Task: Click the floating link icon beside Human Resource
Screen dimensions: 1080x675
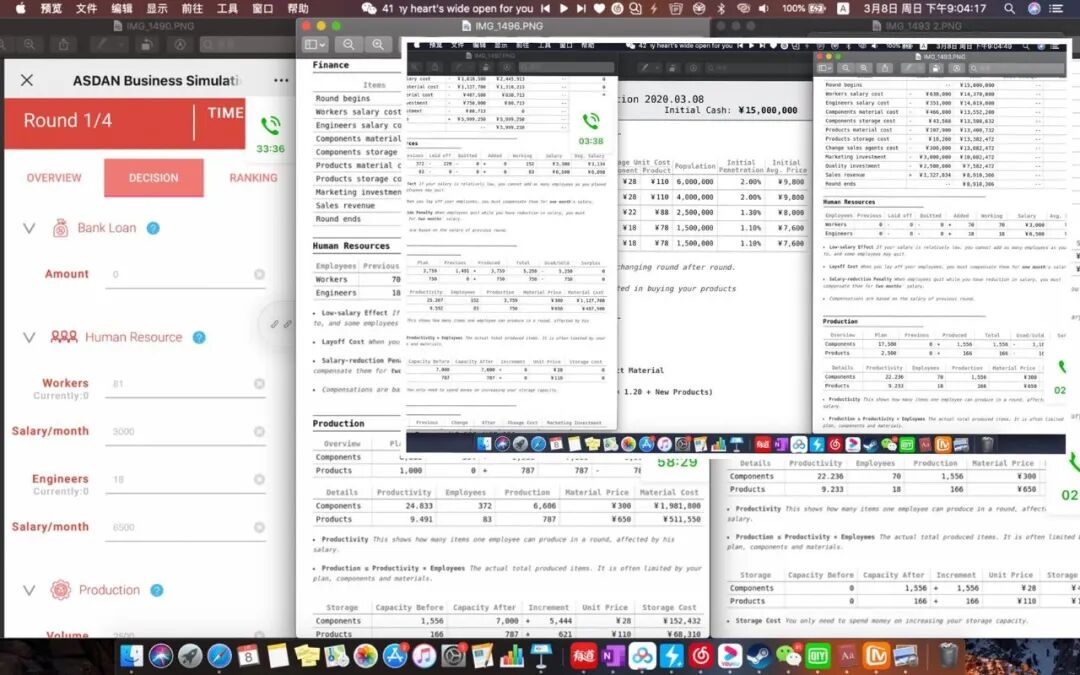Action: tap(280, 324)
